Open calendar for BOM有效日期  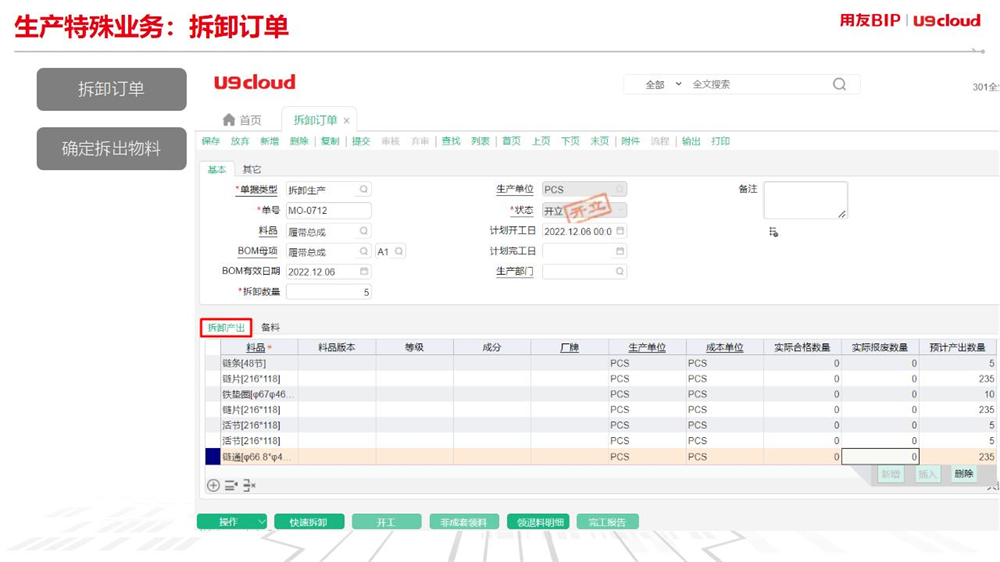click(364, 271)
